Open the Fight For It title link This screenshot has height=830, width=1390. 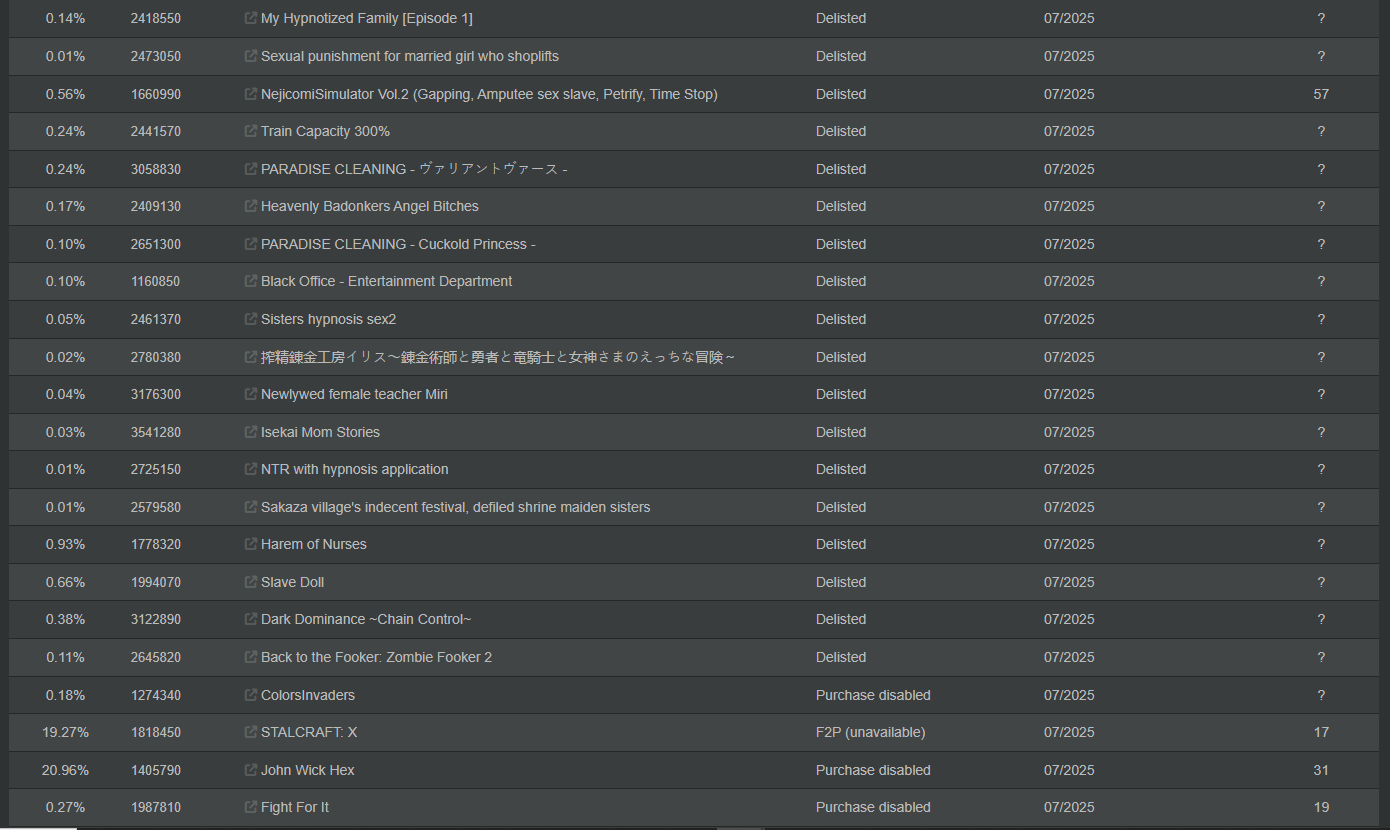[x=295, y=807]
